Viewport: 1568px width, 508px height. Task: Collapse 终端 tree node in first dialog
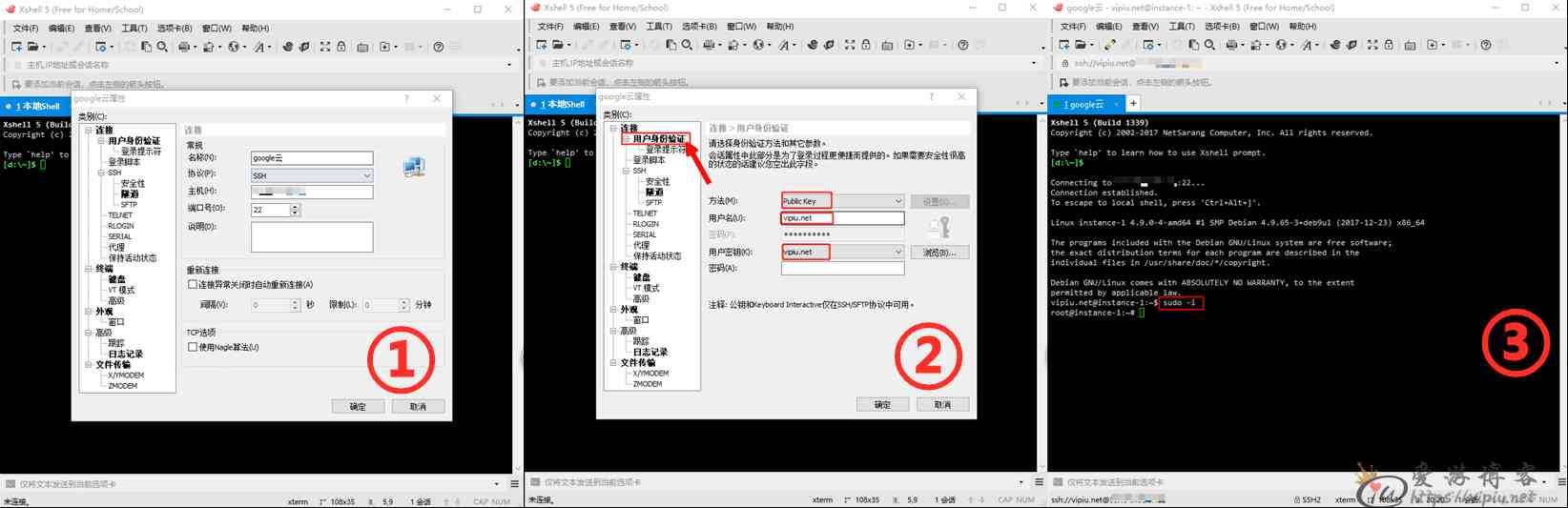(89, 269)
